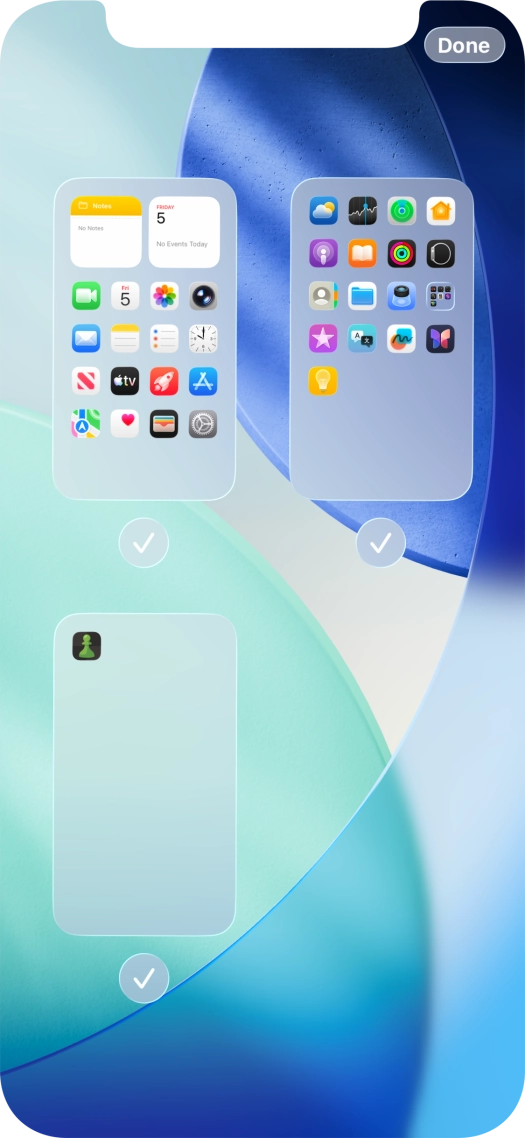Open the Maps app icon
This screenshot has height=1138, width=525.
86,424
